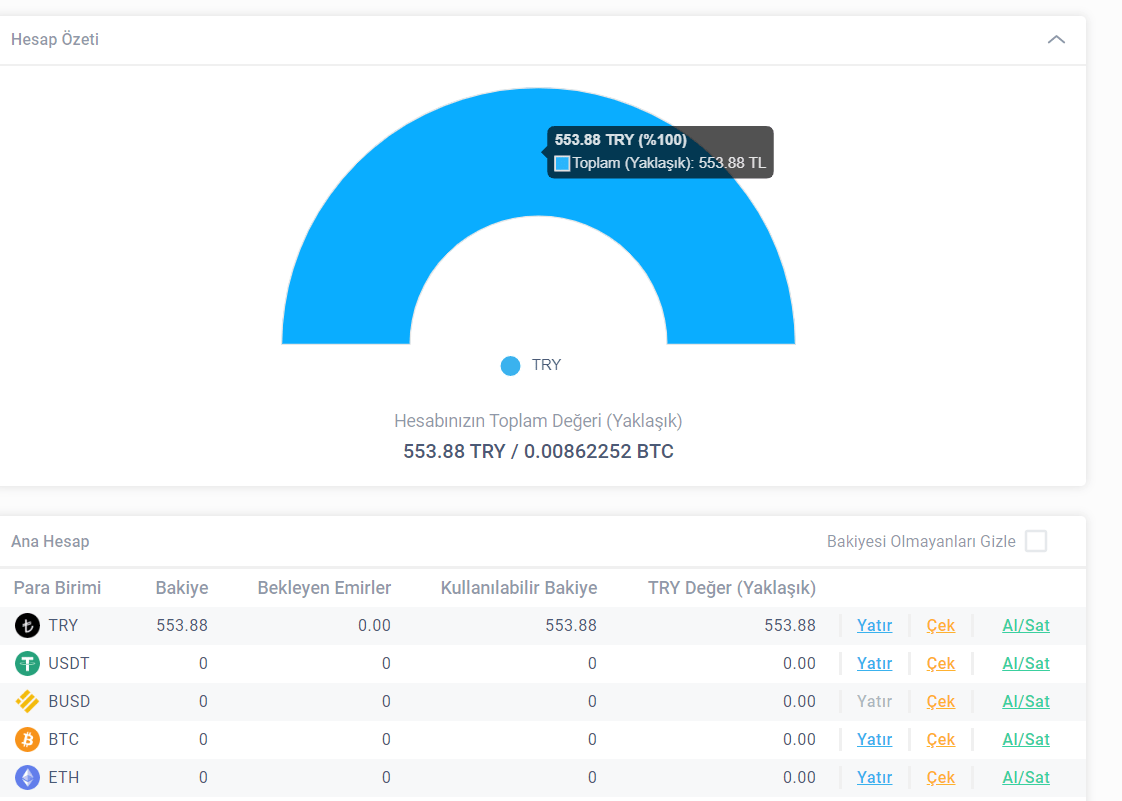Toggle the TRY chart legend dot
This screenshot has width=1122, height=801.
[x=510, y=366]
